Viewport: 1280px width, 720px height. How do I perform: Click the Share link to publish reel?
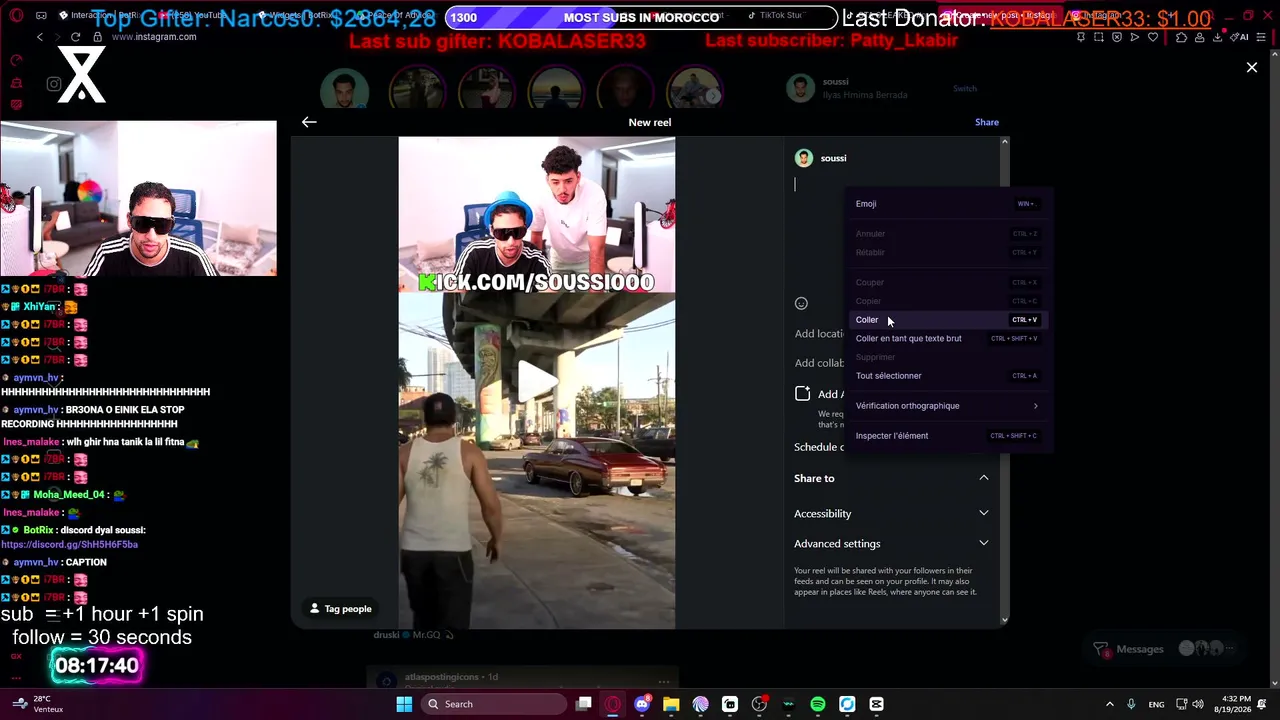pos(987,122)
